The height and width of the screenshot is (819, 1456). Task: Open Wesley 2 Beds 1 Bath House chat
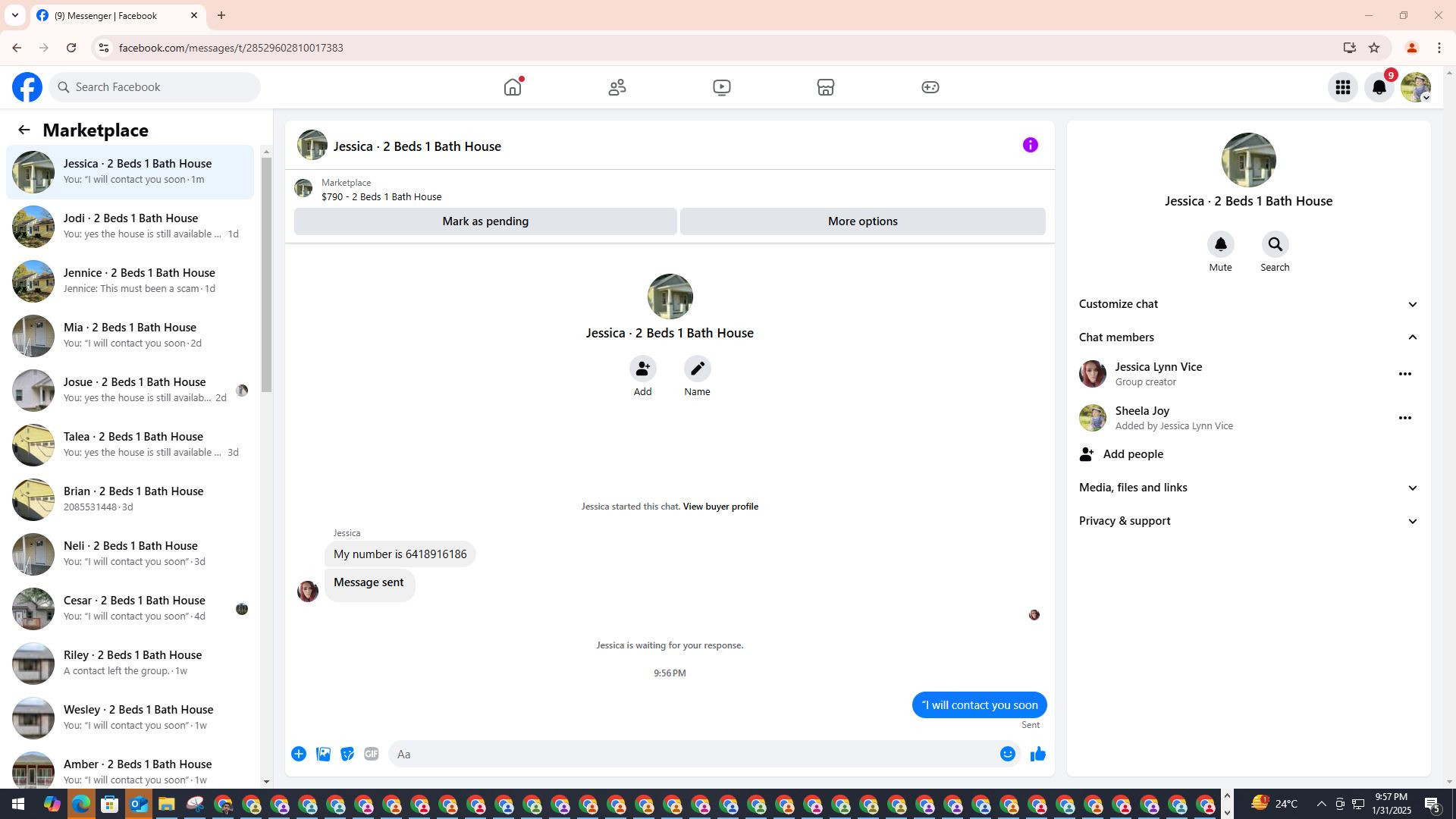[130, 717]
